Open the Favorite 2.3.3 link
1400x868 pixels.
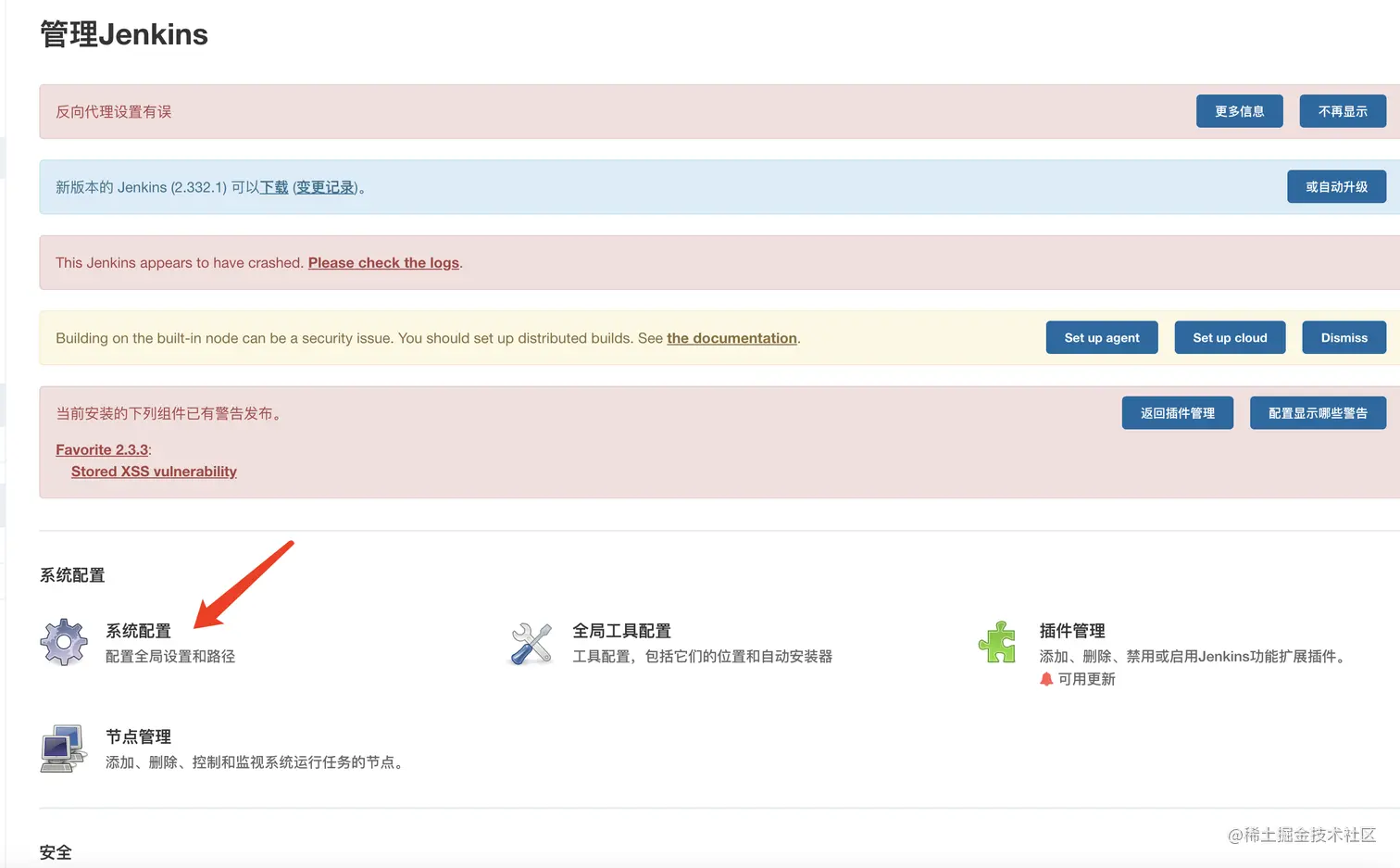(x=102, y=449)
